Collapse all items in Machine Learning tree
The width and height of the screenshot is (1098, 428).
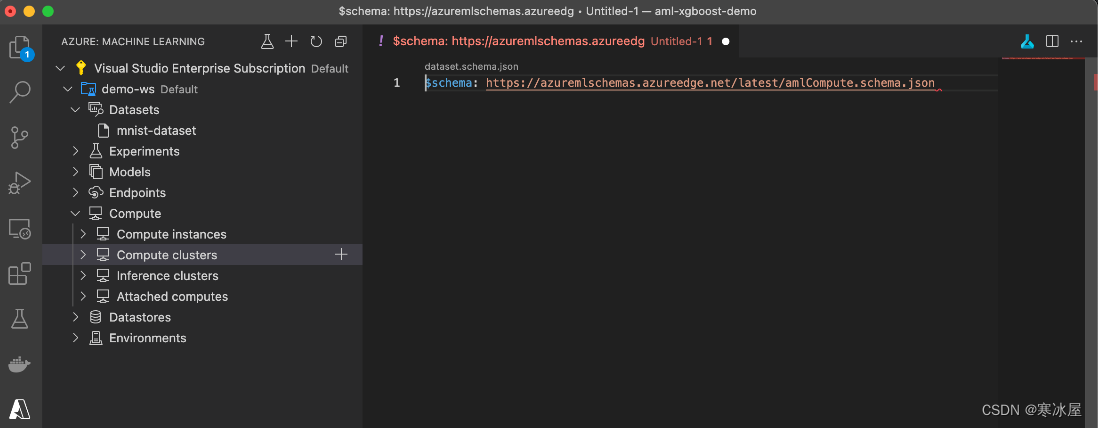click(341, 41)
